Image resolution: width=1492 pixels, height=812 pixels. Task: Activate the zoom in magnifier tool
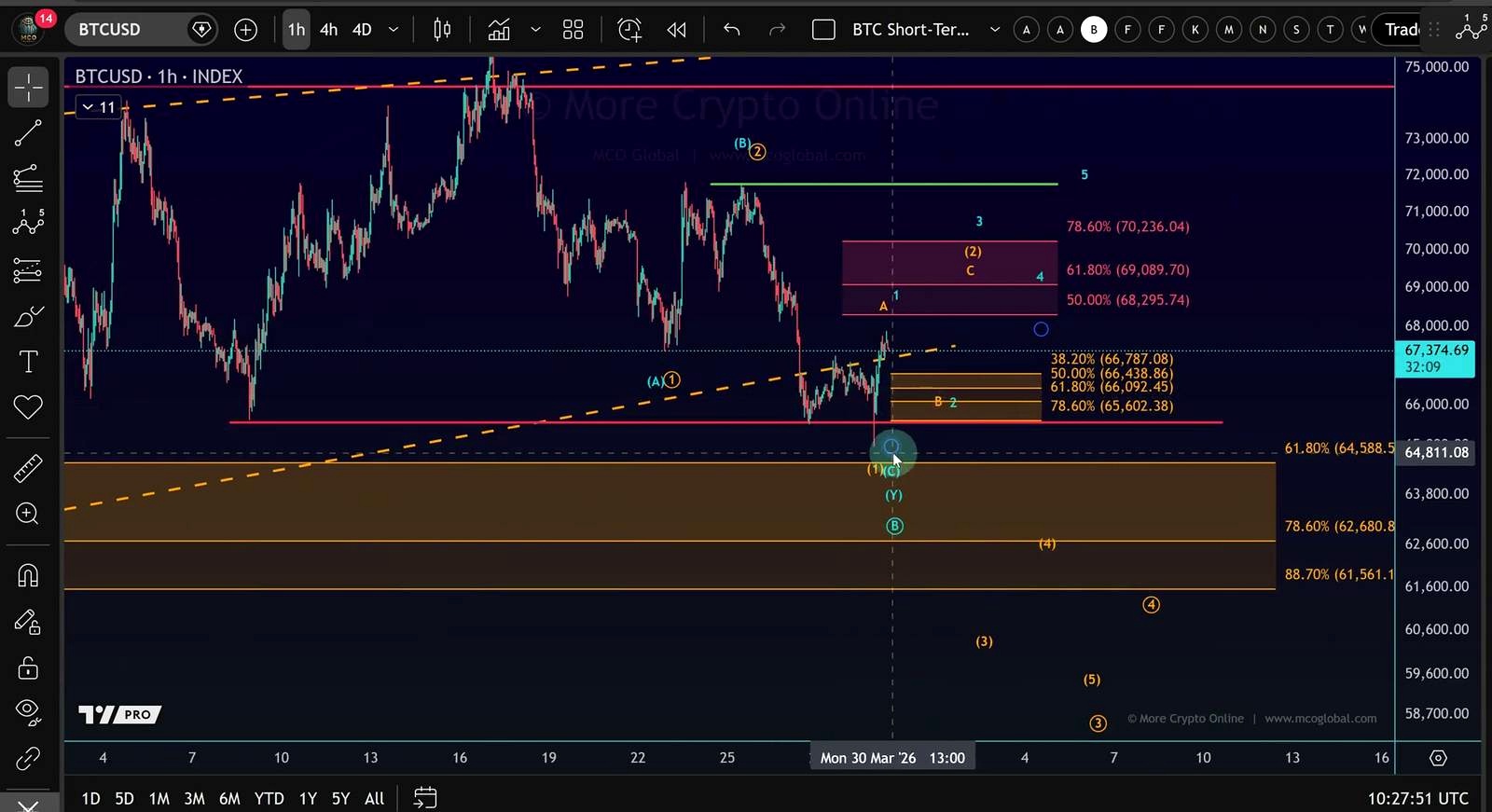pos(28,514)
